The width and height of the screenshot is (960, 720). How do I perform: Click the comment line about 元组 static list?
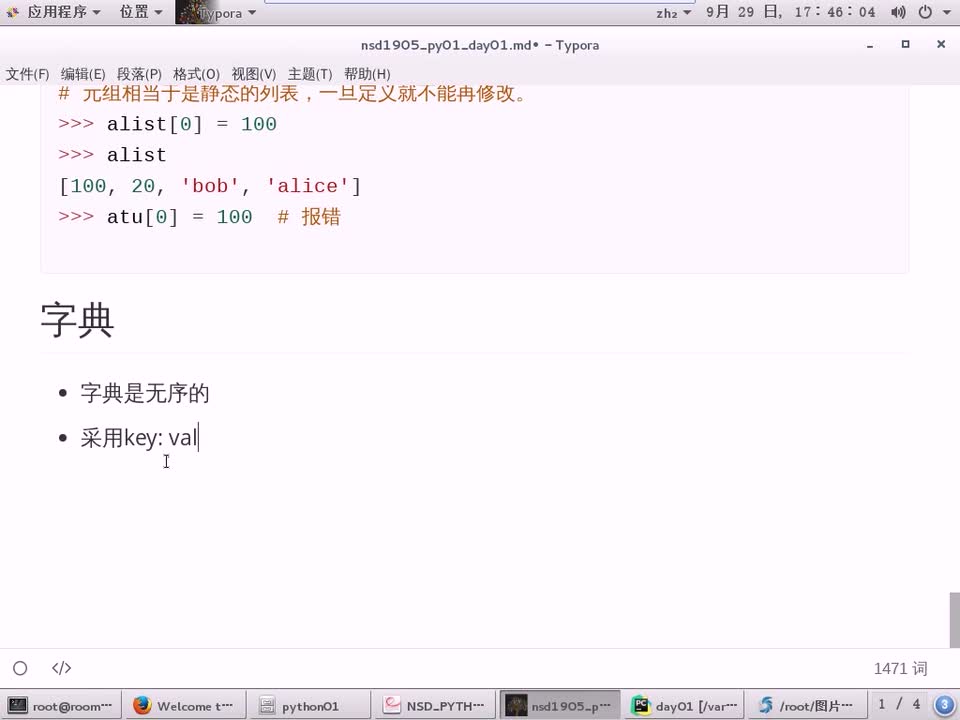293,94
